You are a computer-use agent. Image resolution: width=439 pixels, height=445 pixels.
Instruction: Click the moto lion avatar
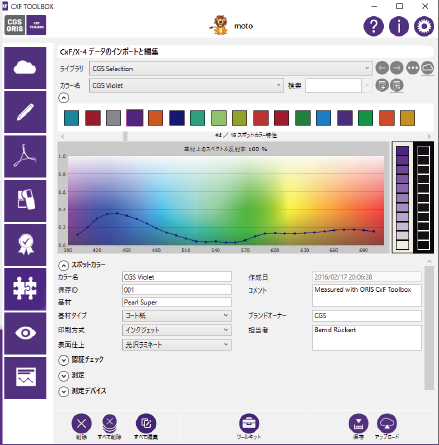tap(220, 25)
